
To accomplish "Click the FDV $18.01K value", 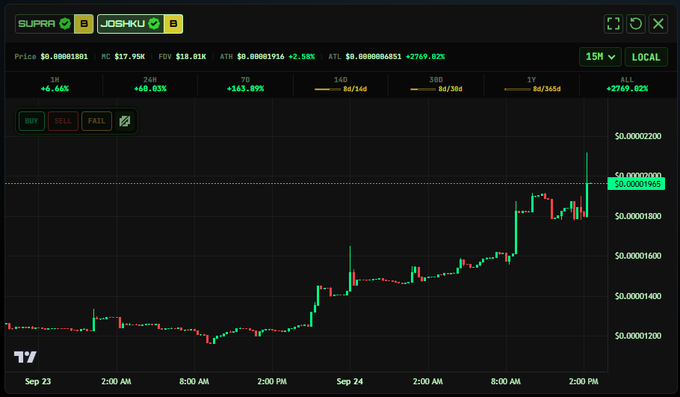I will coord(191,57).
